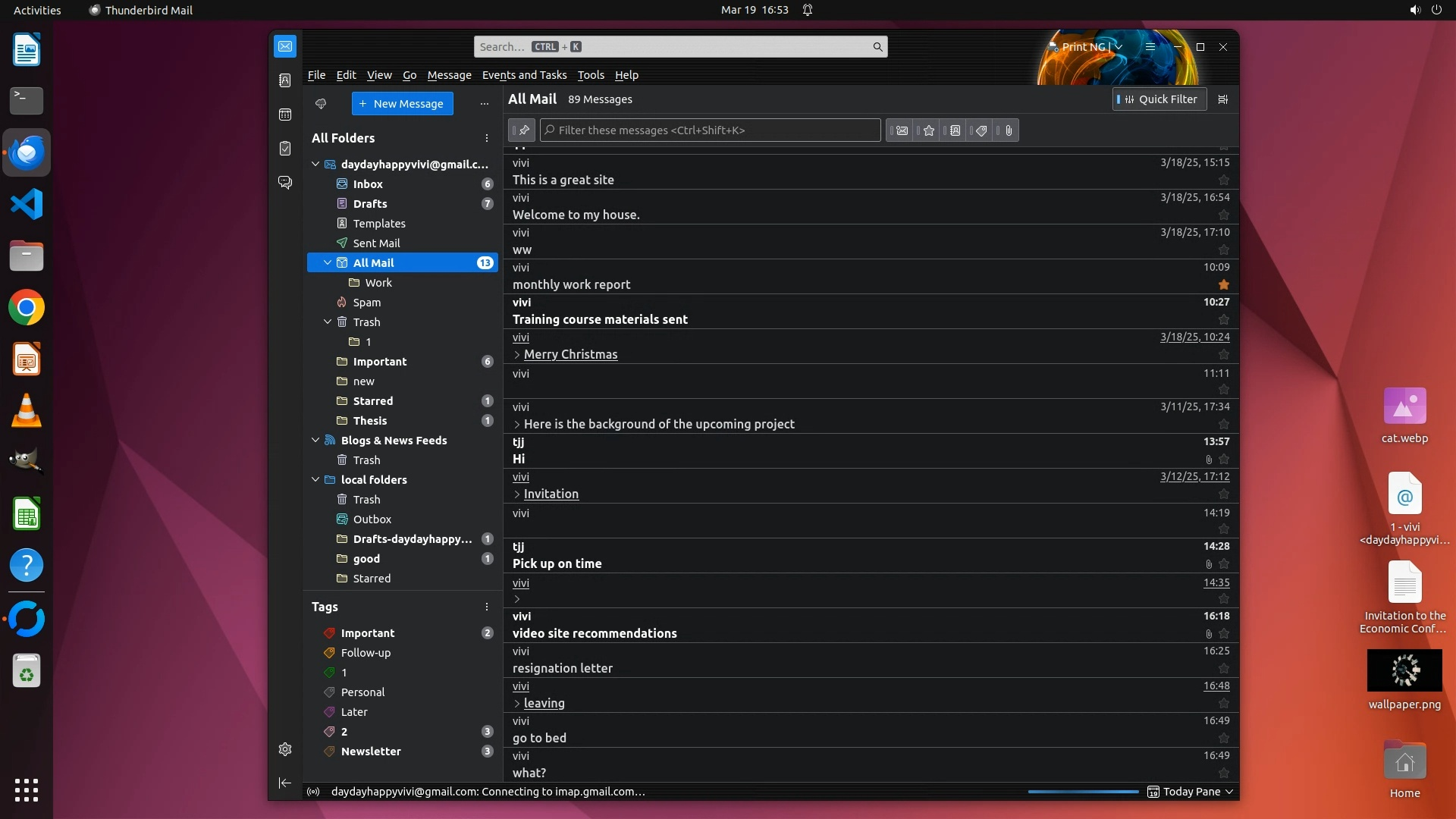This screenshot has height=819, width=1456.
Task: Expand the Merry Christmas thread
Action: (x=517, y=355)
